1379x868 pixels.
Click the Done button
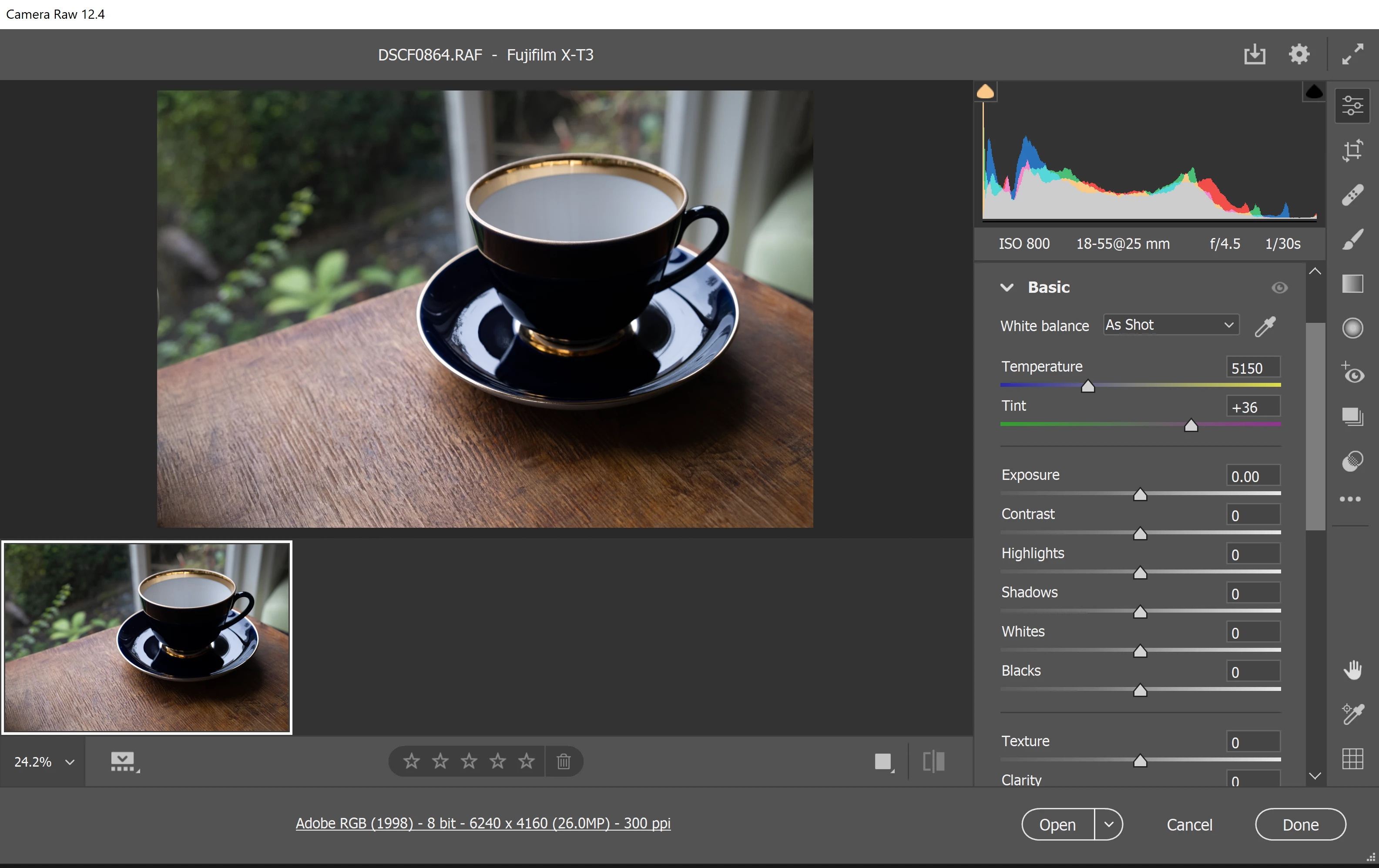coord(1300,824)
